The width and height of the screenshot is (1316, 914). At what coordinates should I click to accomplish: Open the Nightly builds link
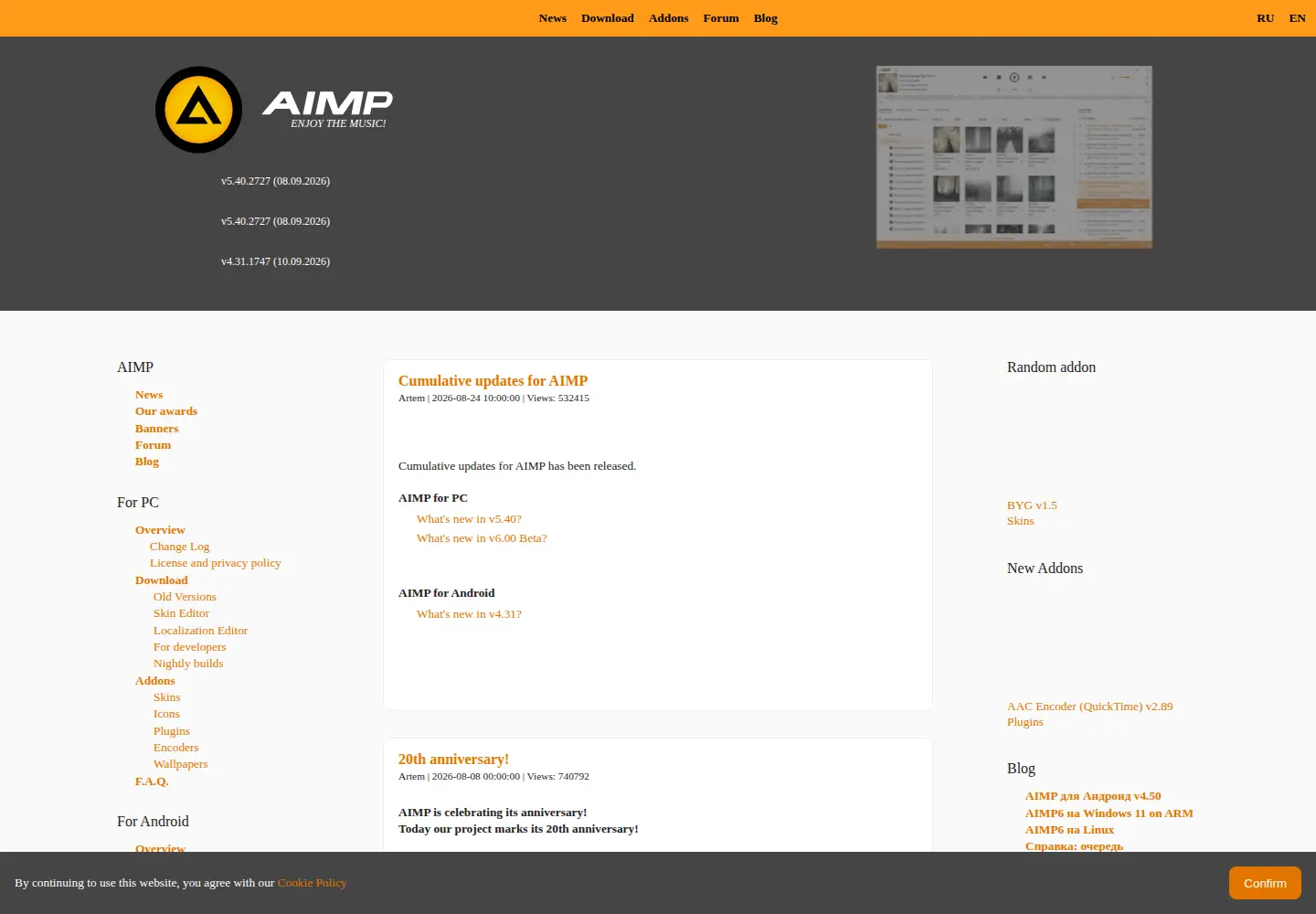pos(188,664)
